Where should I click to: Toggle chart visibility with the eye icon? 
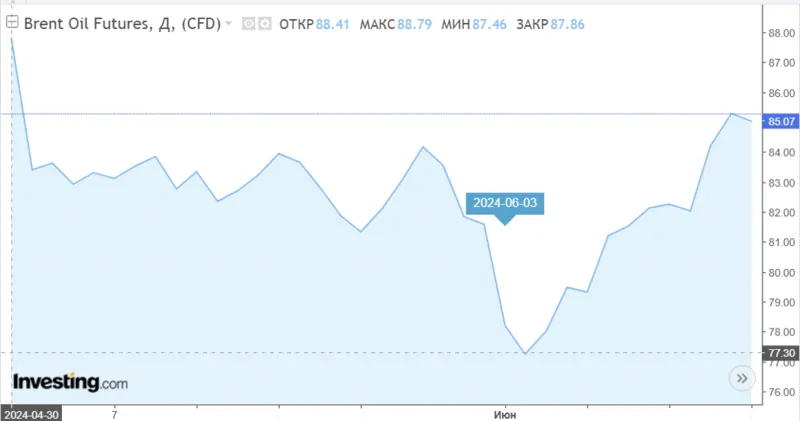249,22
